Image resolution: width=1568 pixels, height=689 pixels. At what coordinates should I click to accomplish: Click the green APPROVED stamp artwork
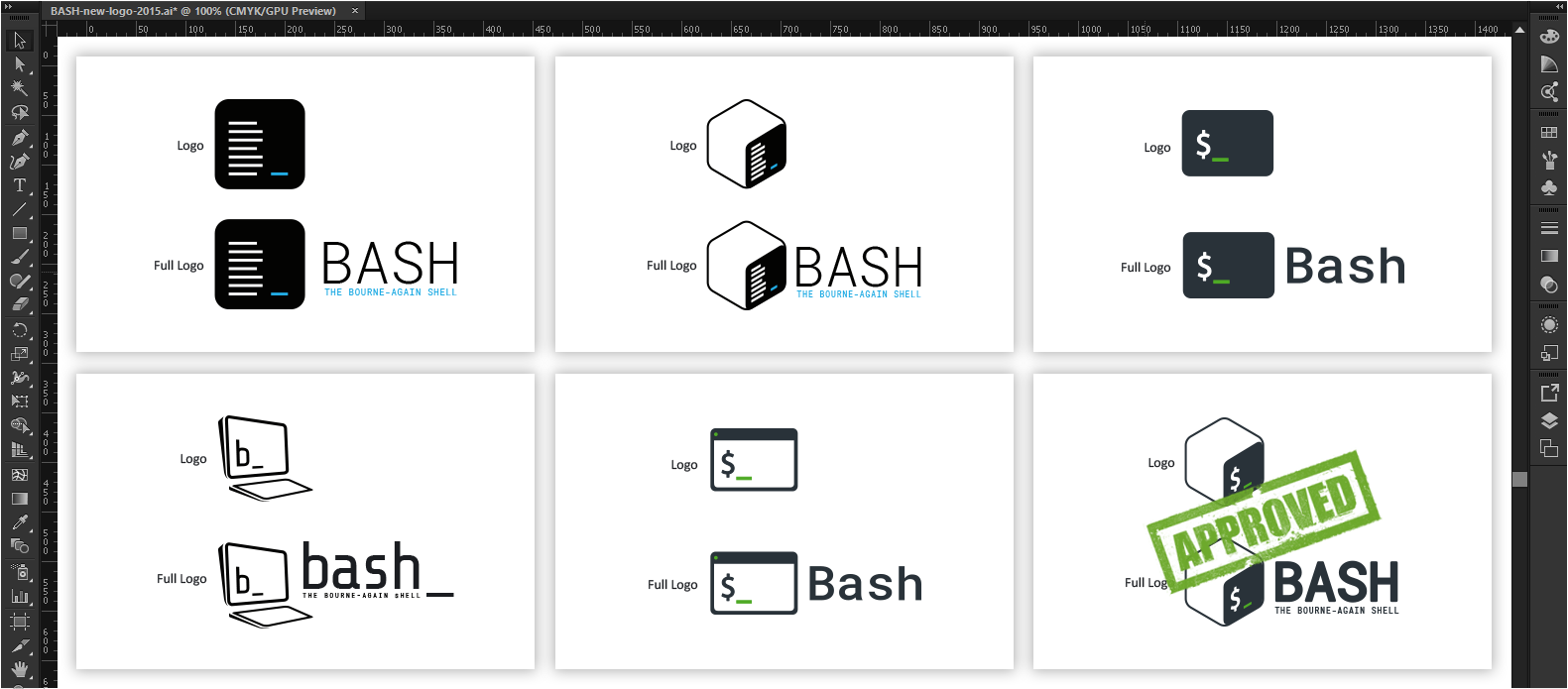point(1264,520)
